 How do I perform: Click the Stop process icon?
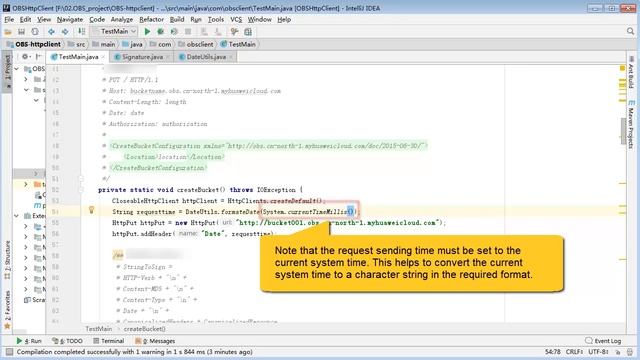click(188, 31)
